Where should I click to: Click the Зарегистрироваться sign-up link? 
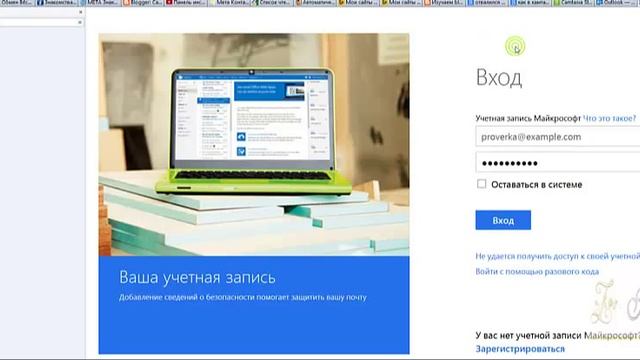pyautogui.click(x=520, y=349)
